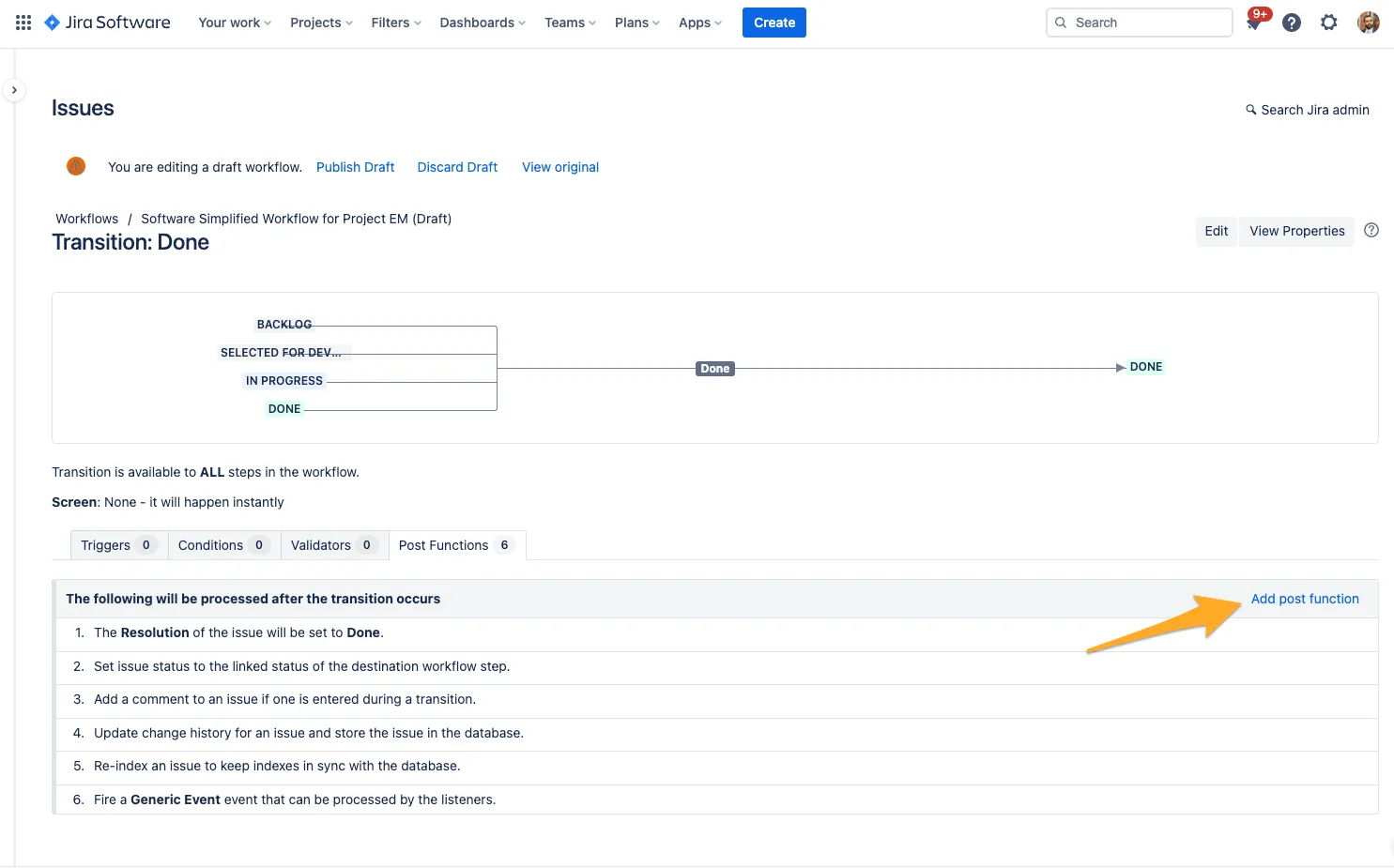Screen dimensions: 1394x868
Task: Click the Update change history post function row
Action: 716,733
